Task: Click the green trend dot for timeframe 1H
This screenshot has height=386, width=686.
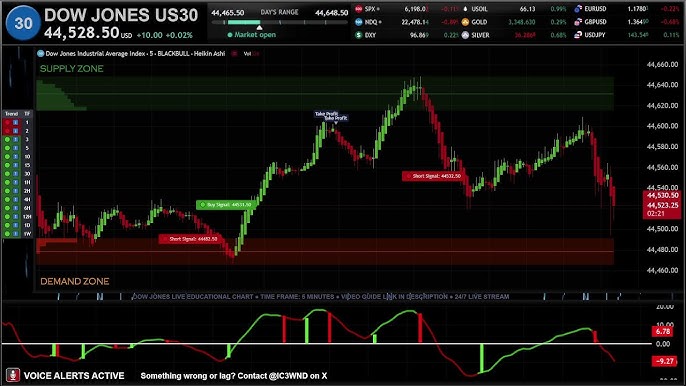Action: 7,182
